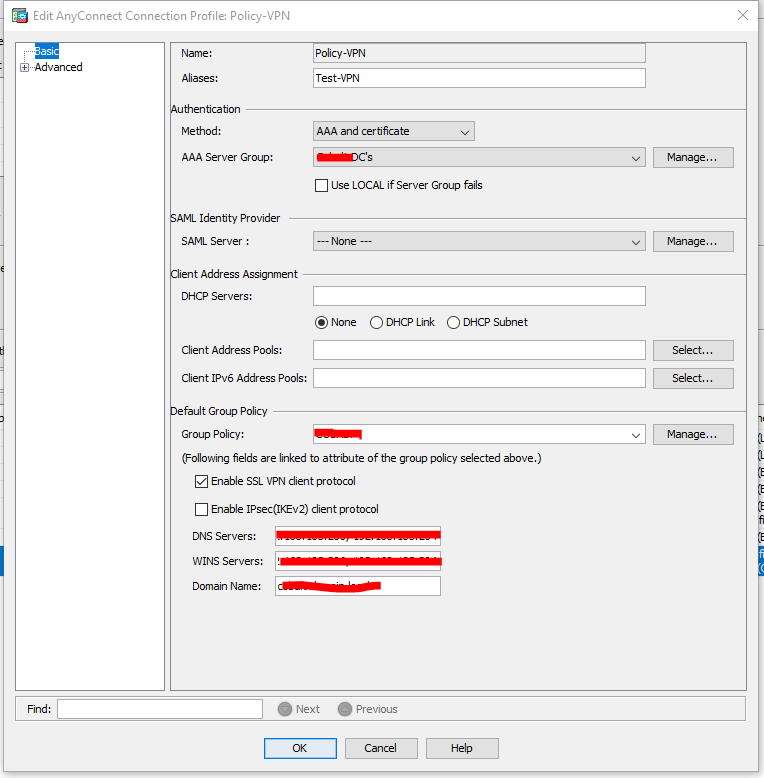Click the SAML Identity Provider section label
The width and height of the screenshot is (764, 778).
(x=225, y=218)
